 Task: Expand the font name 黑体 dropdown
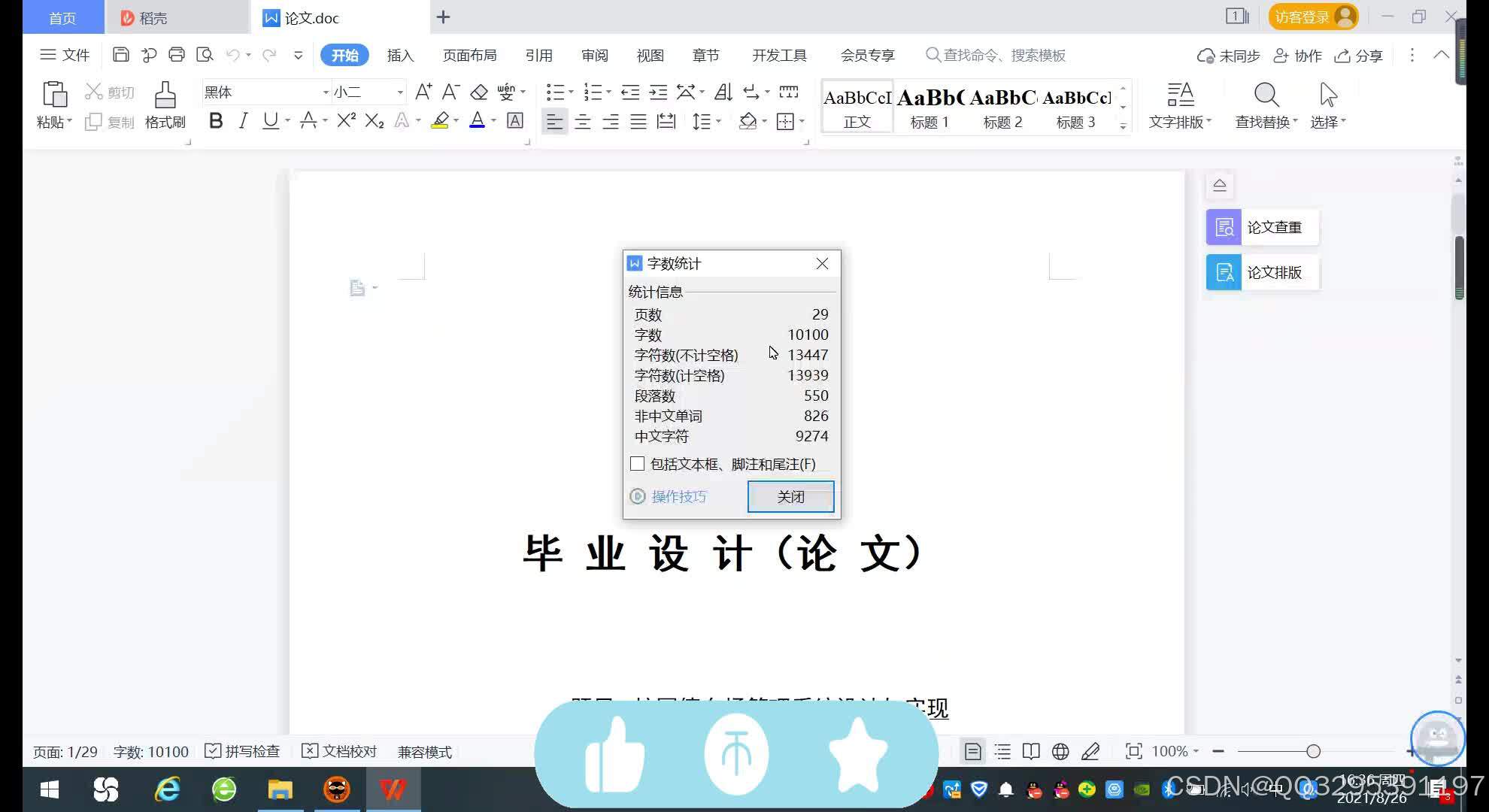(x=326, y=92)
